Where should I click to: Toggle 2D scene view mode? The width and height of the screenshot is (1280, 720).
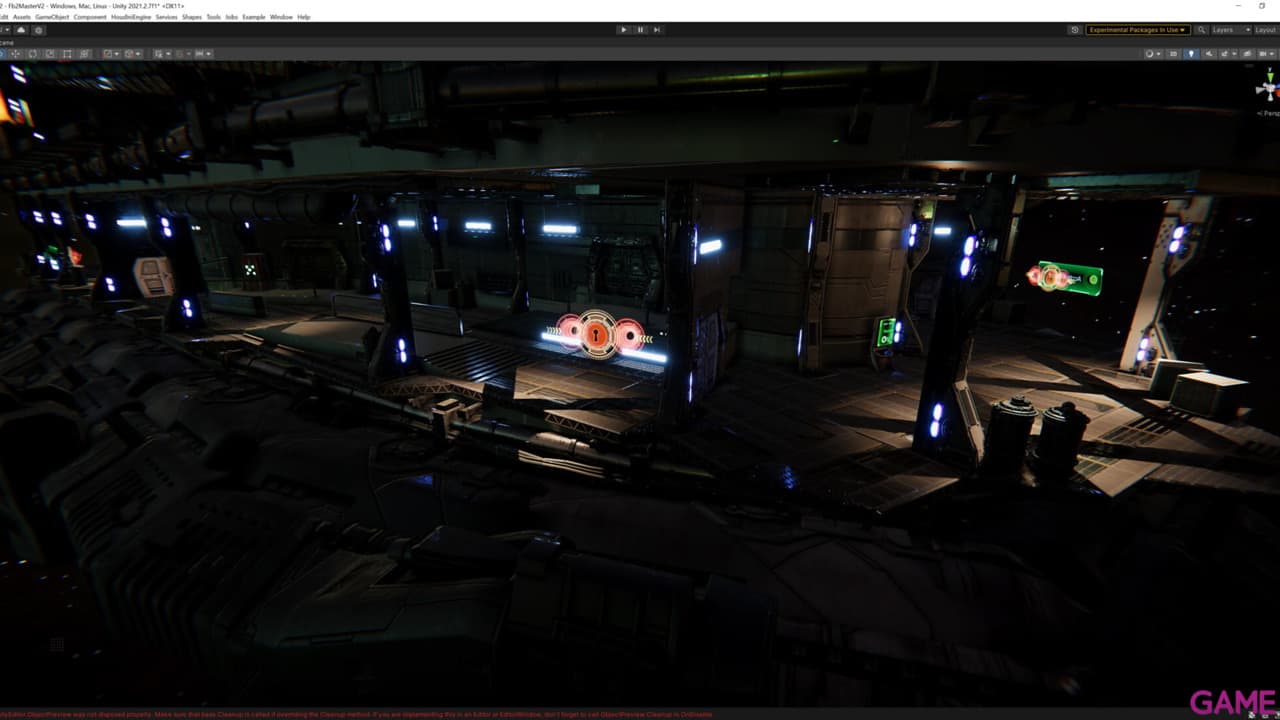pos(1174,54)
